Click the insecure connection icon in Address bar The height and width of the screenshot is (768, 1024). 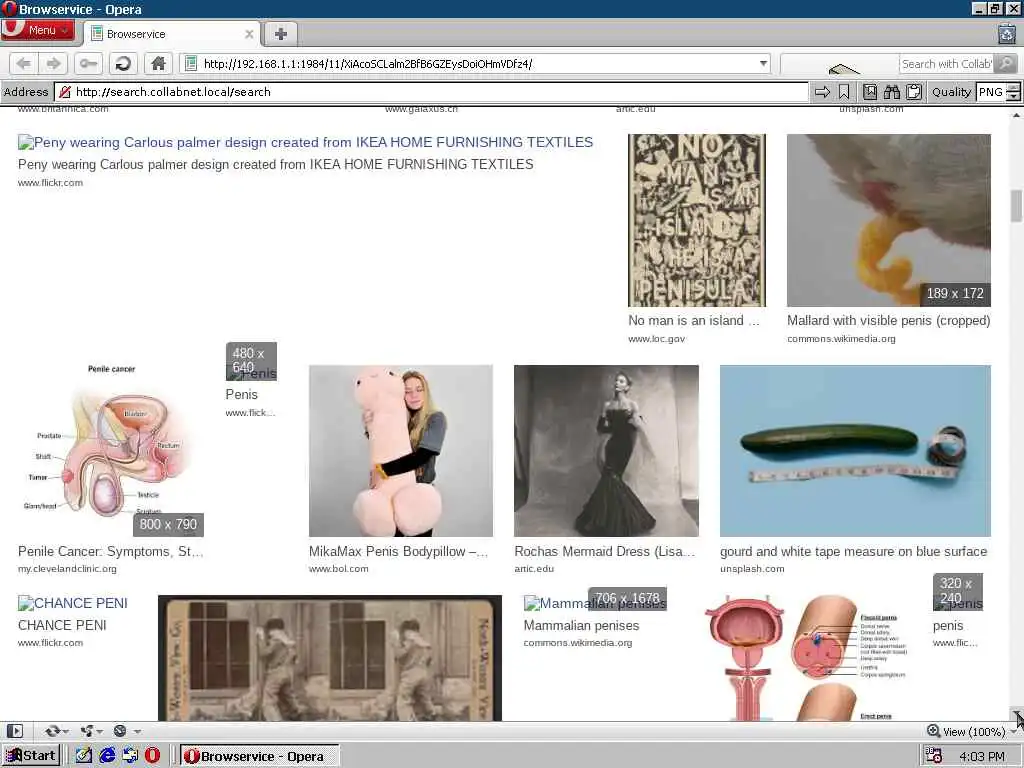pyautogui.click(x=65, y=92)
